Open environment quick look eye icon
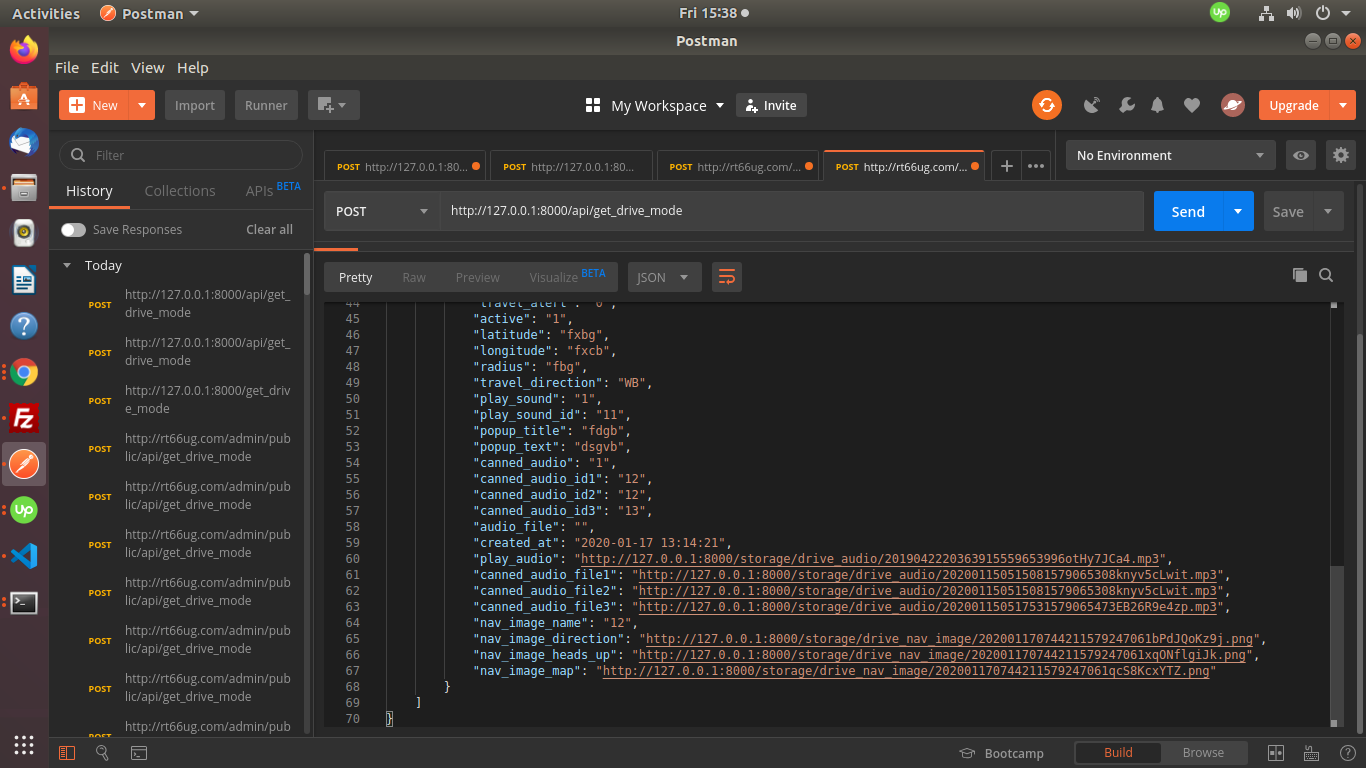The image size is (1366, 768). 1300,155
